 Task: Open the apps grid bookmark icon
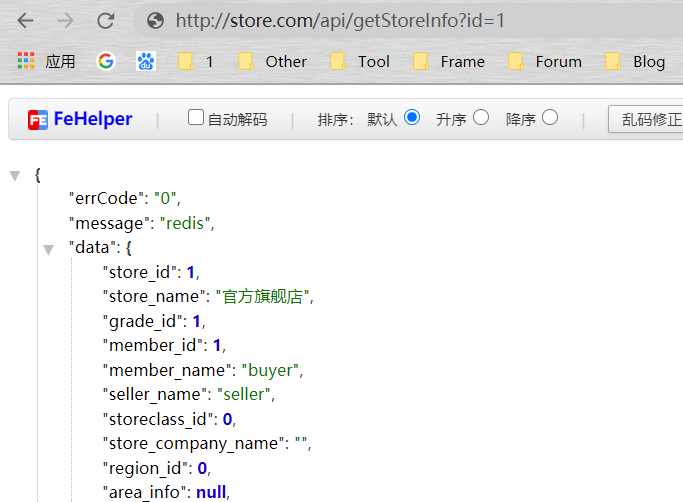pyautogui.click(x=26, y=61)
